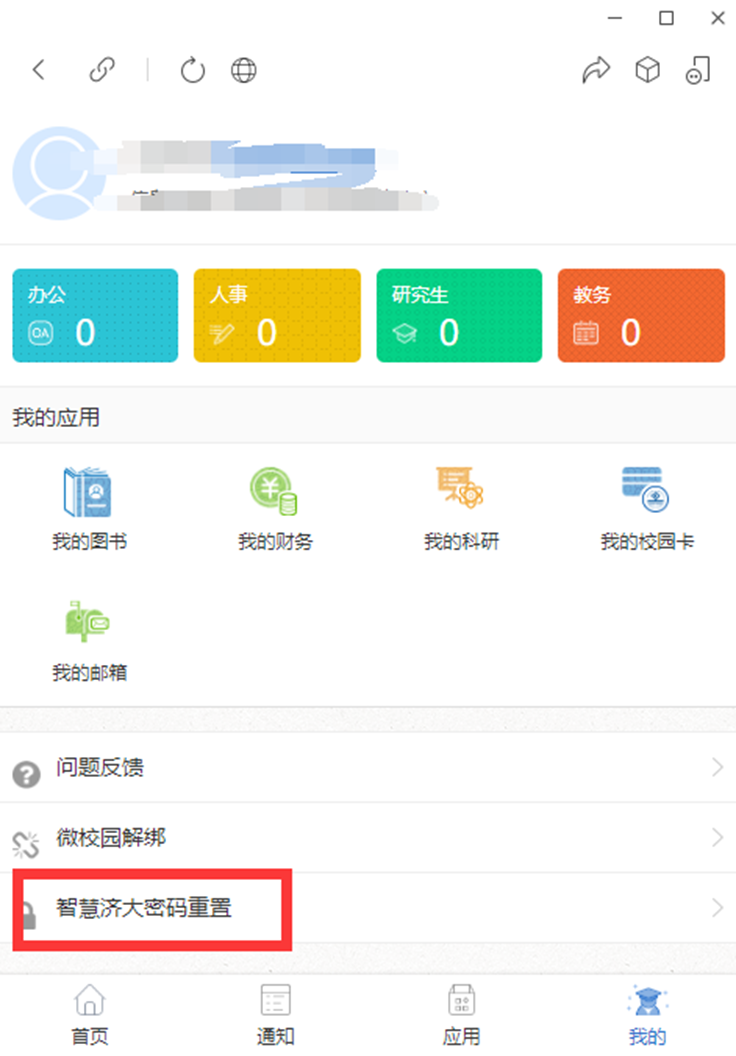
Task: Click the share forward arrow icon
Action: [596, 70]
